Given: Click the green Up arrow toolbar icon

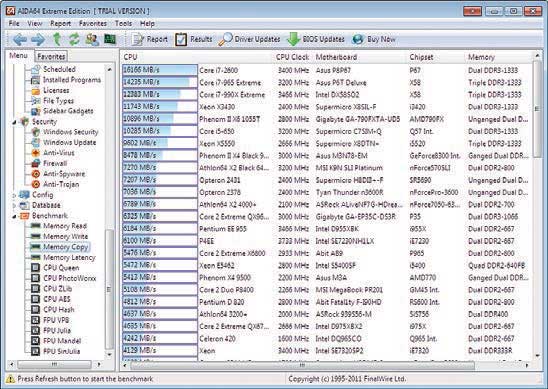Looking at the screenshot, I should pos(57,39).
